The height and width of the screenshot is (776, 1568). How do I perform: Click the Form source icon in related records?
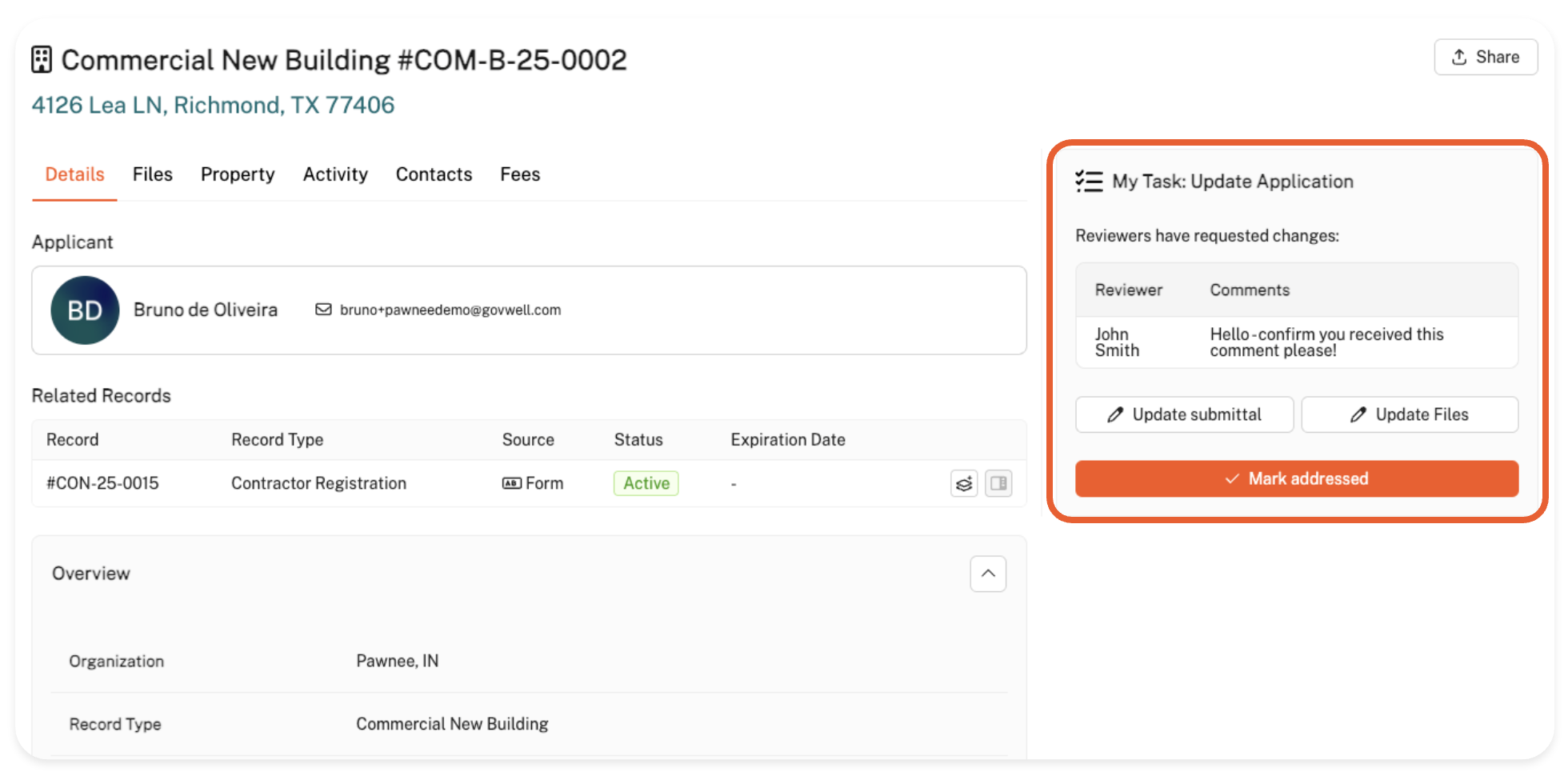pyautogui.click(x=511, y=483)
